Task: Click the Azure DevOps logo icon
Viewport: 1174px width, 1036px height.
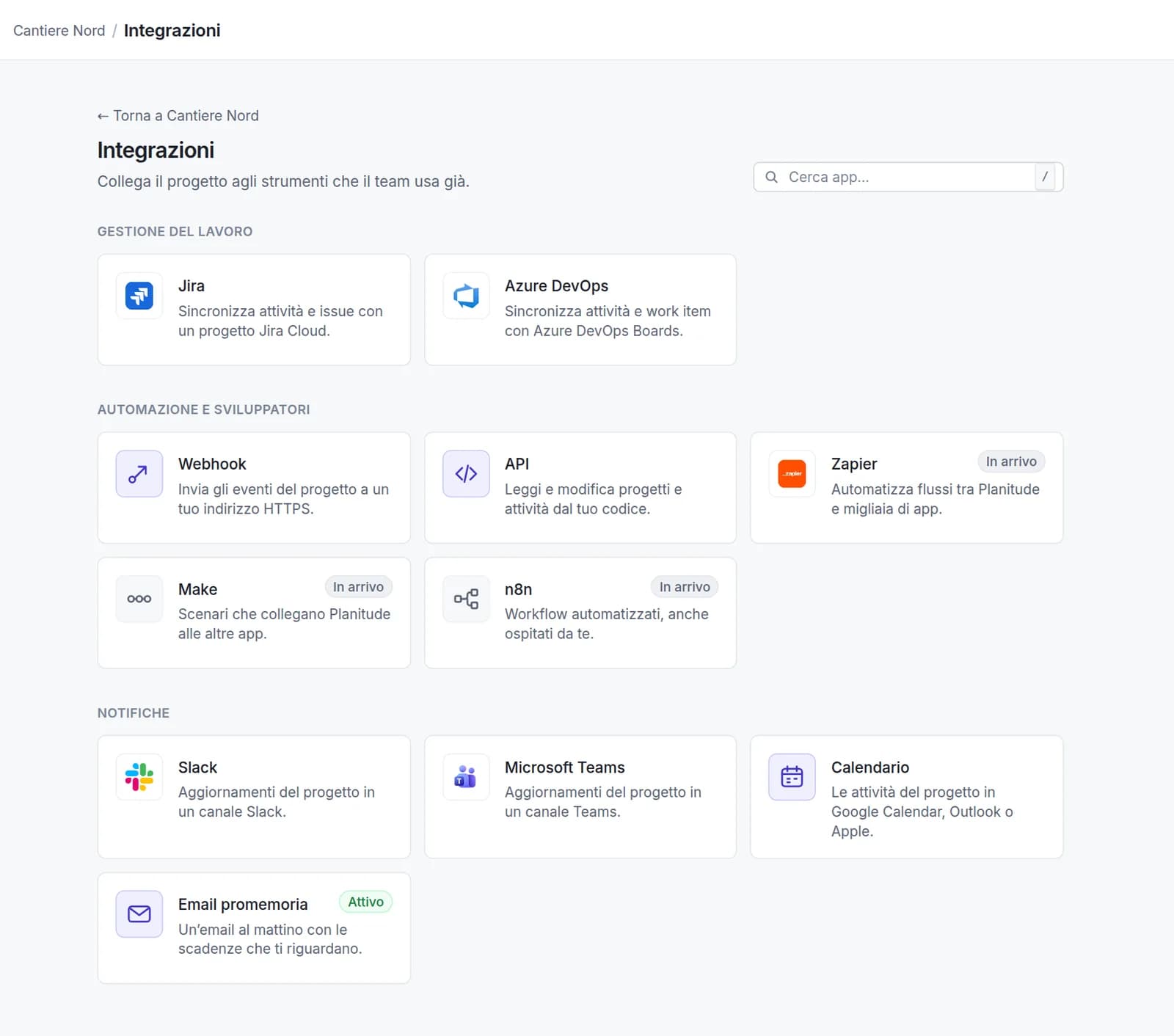Action: click(466, 296)
